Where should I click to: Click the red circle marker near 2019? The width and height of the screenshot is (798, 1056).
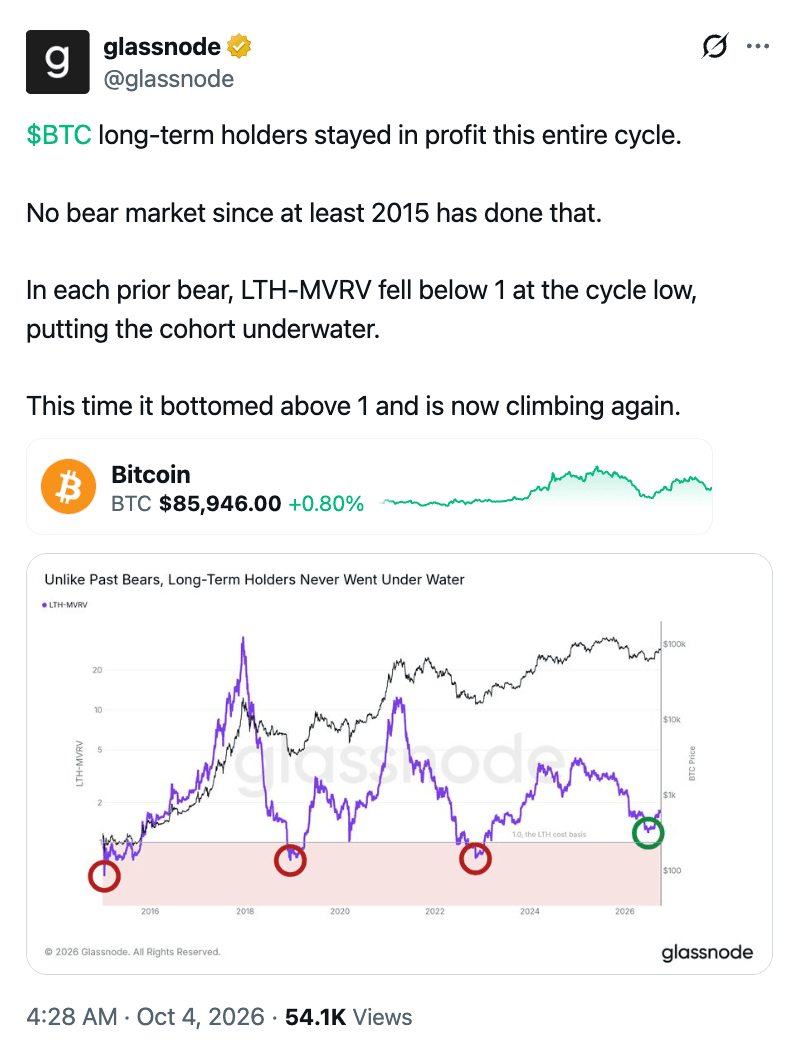pyautogui.click(x=290, y=860)
